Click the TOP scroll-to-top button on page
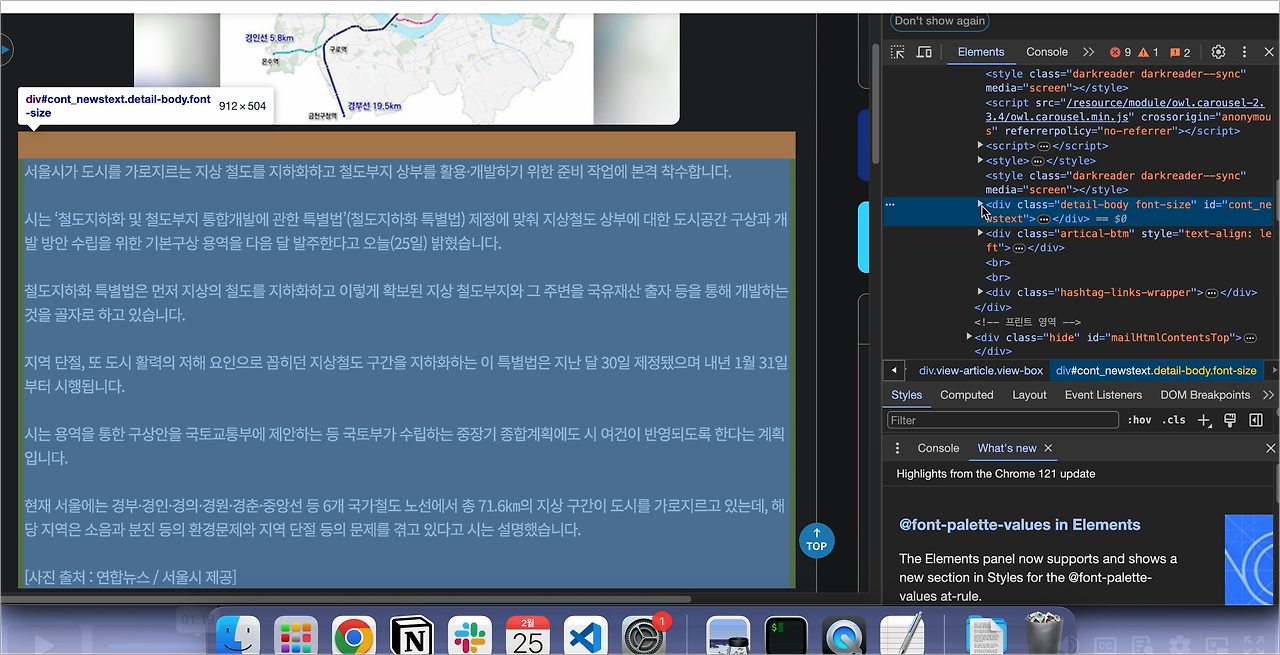The image size is (1280, 655). click(x=817, y=540)
